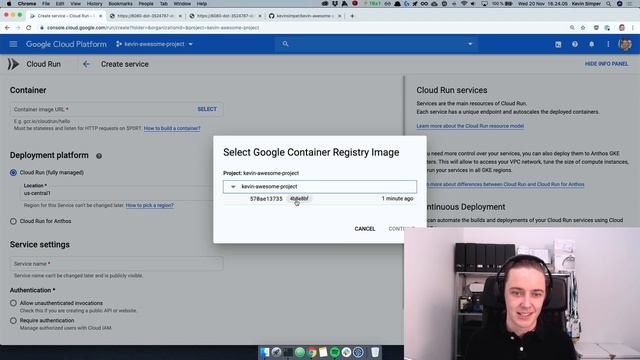Image resolution: width=640 pixels, height=360 pixels.
Task: Click the shield extension icon in toolbar
Action: (x=596, y=28)
